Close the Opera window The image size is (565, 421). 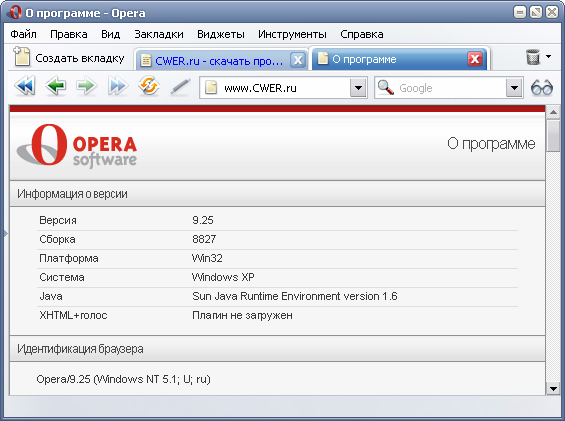[x=552, y=13]
